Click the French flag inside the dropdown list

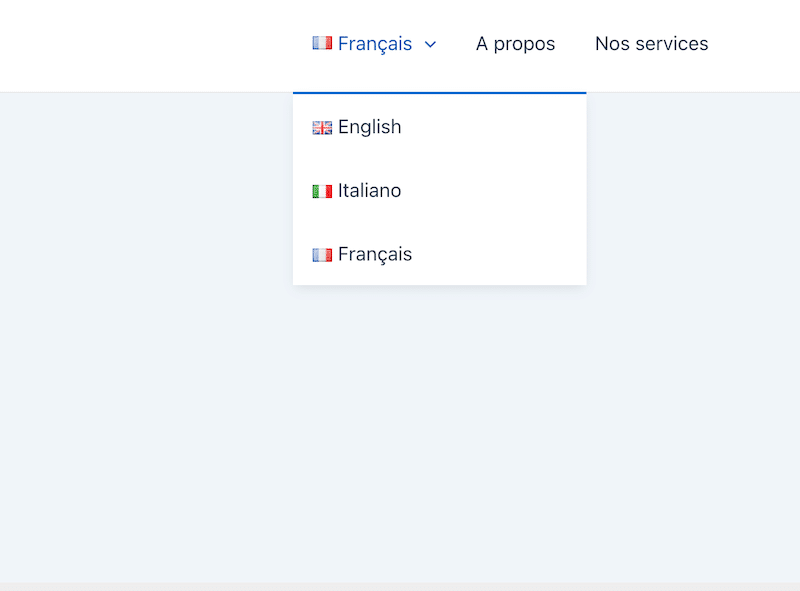(x=322, y=254)
